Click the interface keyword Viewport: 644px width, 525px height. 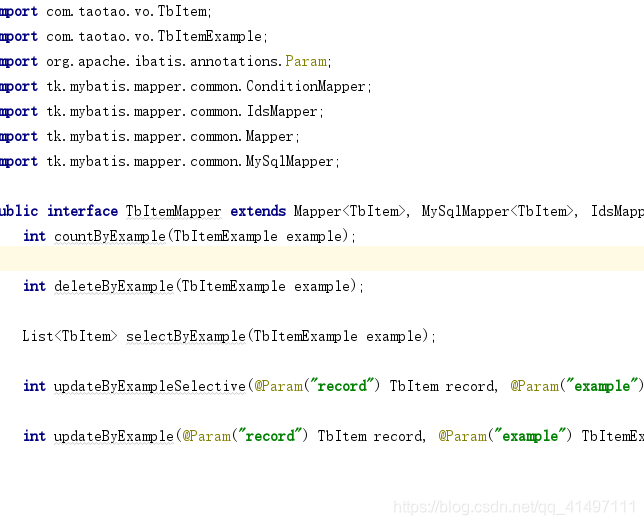coord(83,211)
